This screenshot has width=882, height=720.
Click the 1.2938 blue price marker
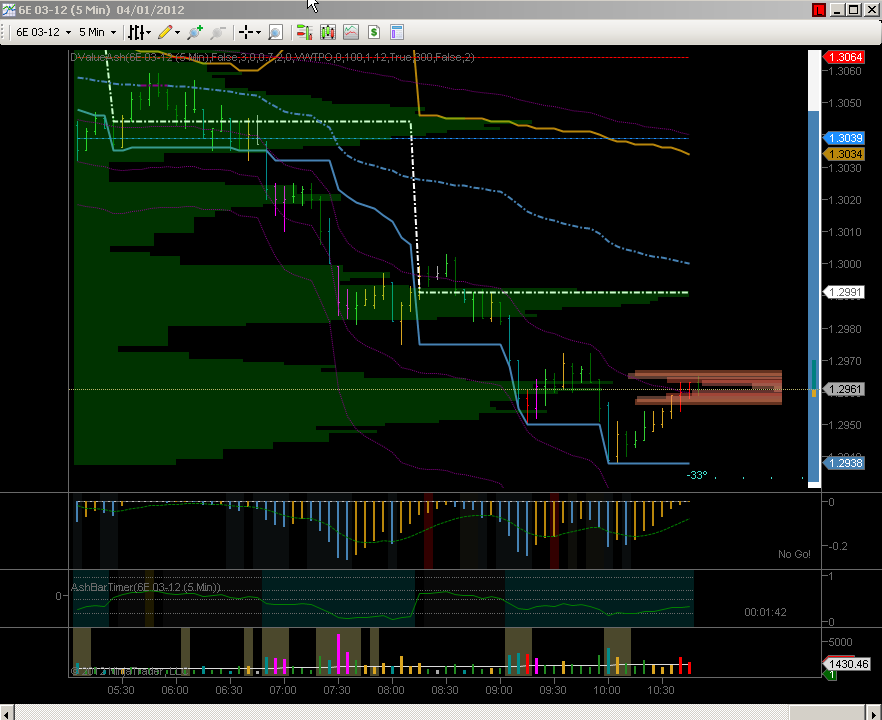[844, 463]
